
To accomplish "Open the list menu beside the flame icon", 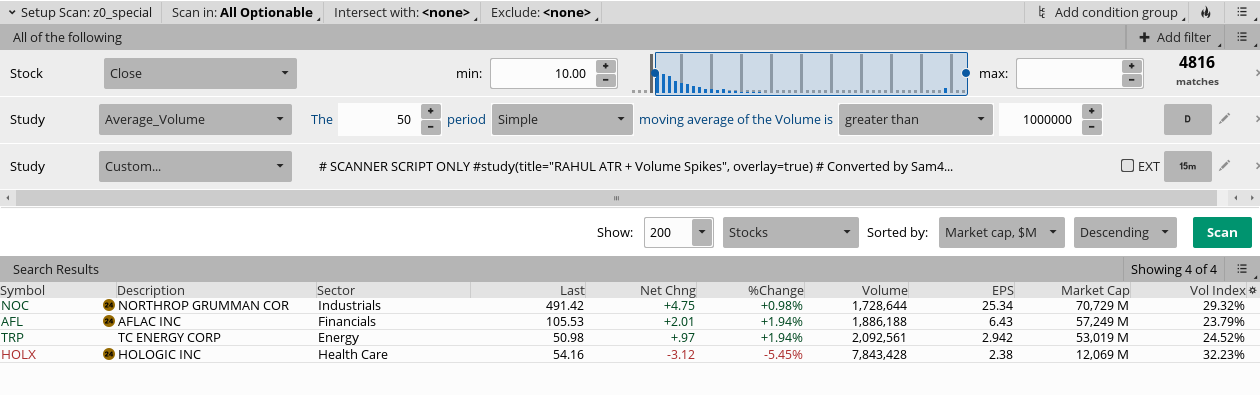I will (x=1240, y=13).
